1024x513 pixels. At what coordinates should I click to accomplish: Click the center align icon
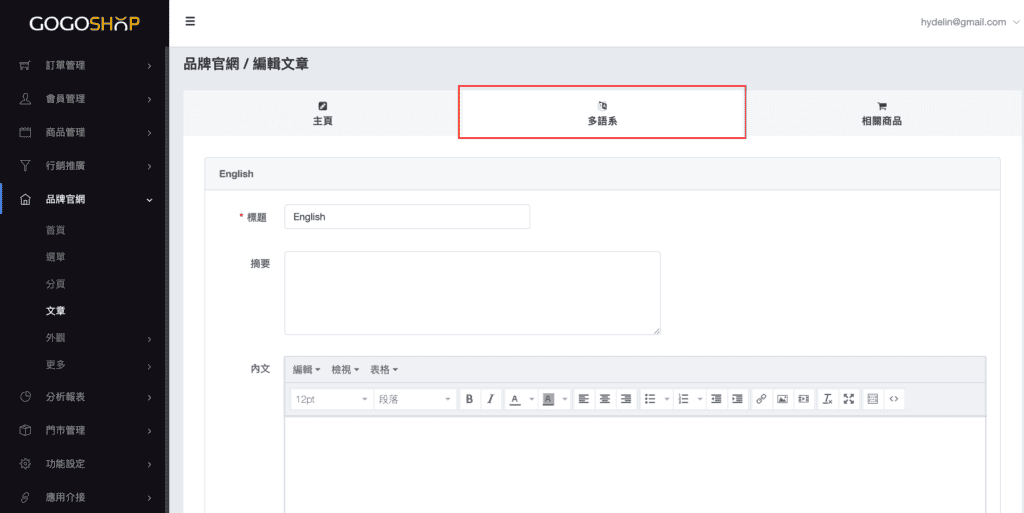[x=604, y=399]
